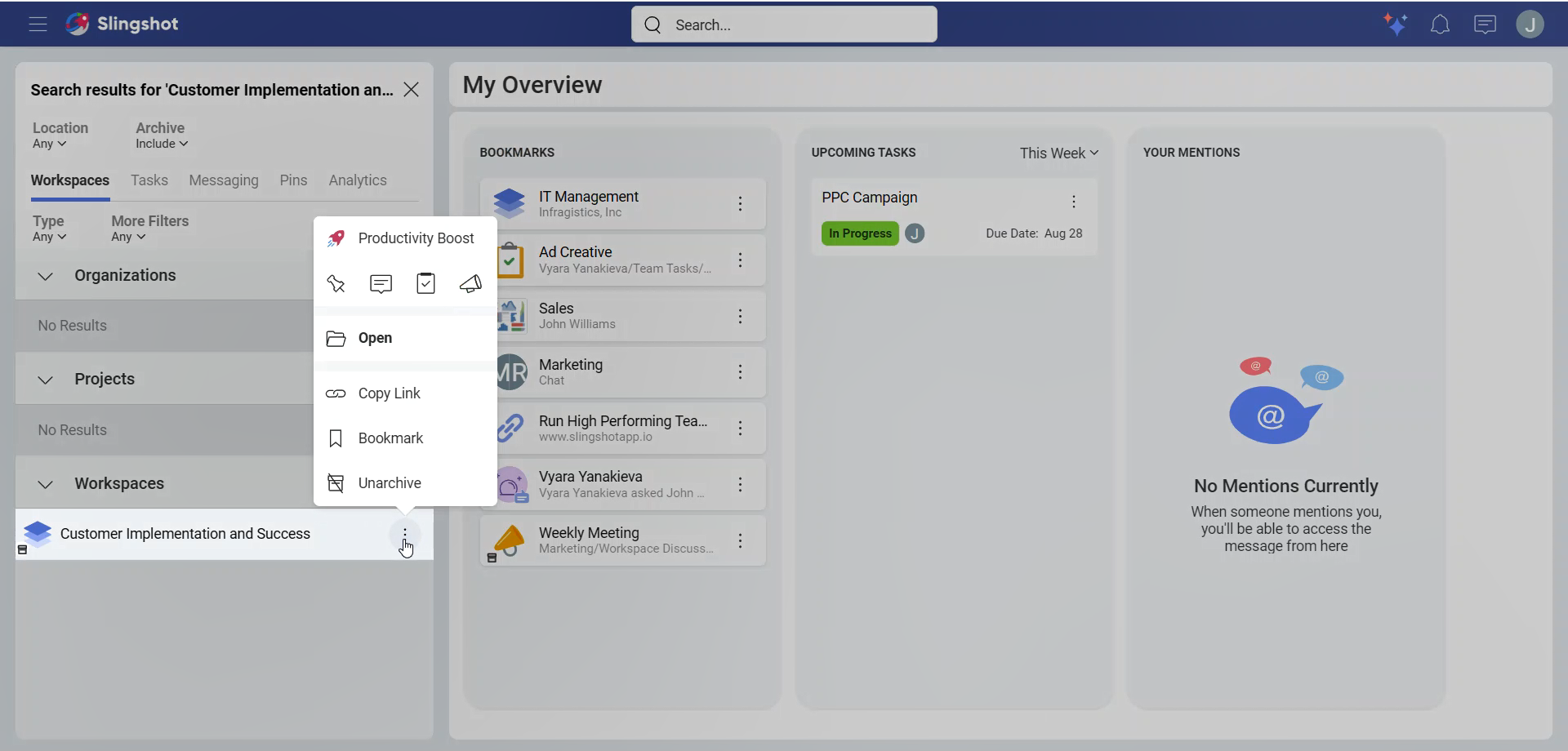This screenshot has width=1568, height=751.
Task: Open more options for Ad Creative bookmark
Action: [x=740, y=260]
